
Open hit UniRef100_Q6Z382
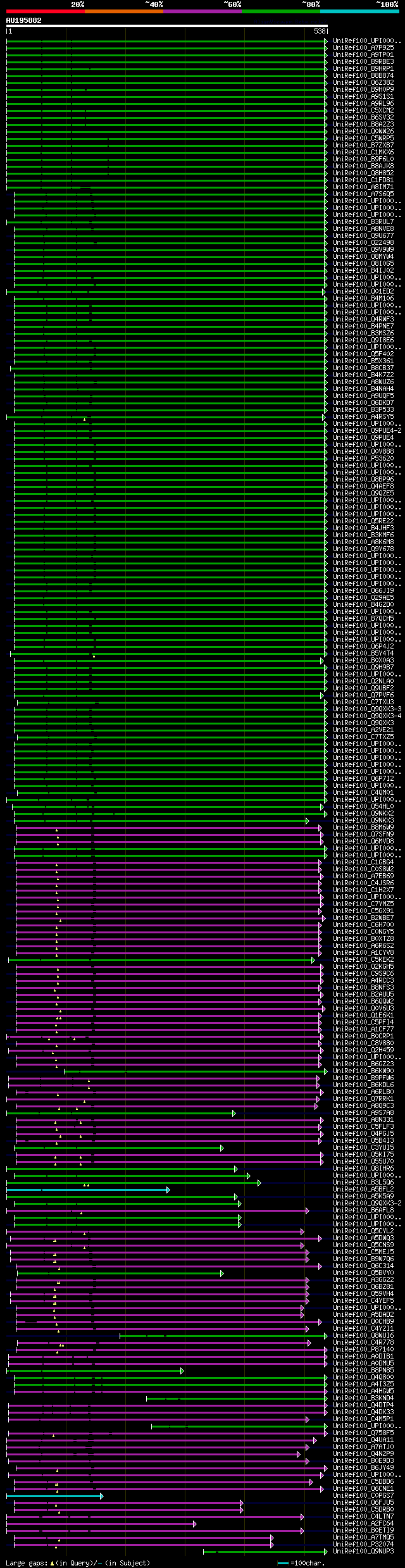[x=363, y=82]
